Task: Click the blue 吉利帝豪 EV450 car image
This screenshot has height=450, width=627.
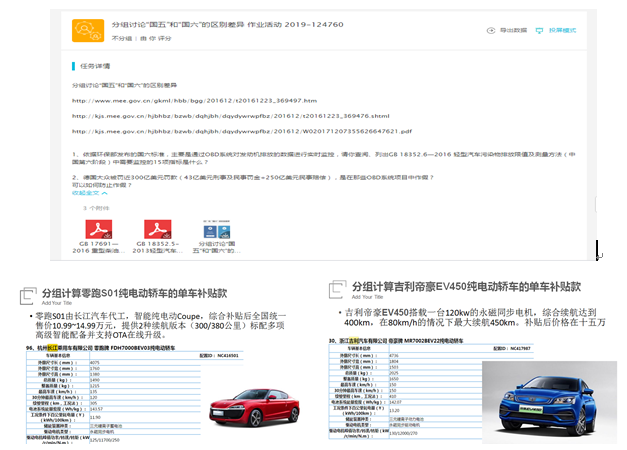Action: coord(549,402)
